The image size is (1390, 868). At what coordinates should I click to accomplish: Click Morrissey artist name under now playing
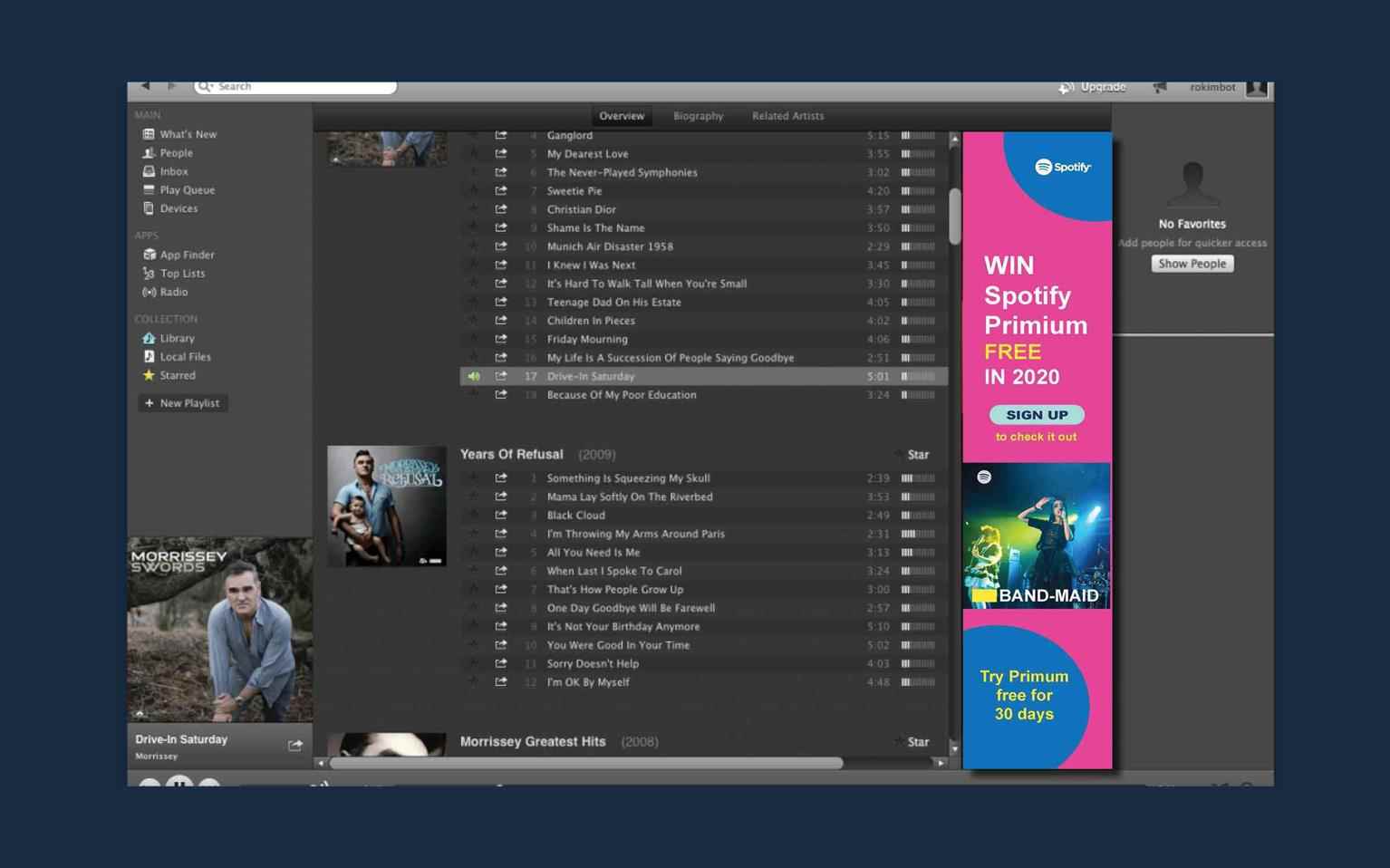[x=156, y=757]
